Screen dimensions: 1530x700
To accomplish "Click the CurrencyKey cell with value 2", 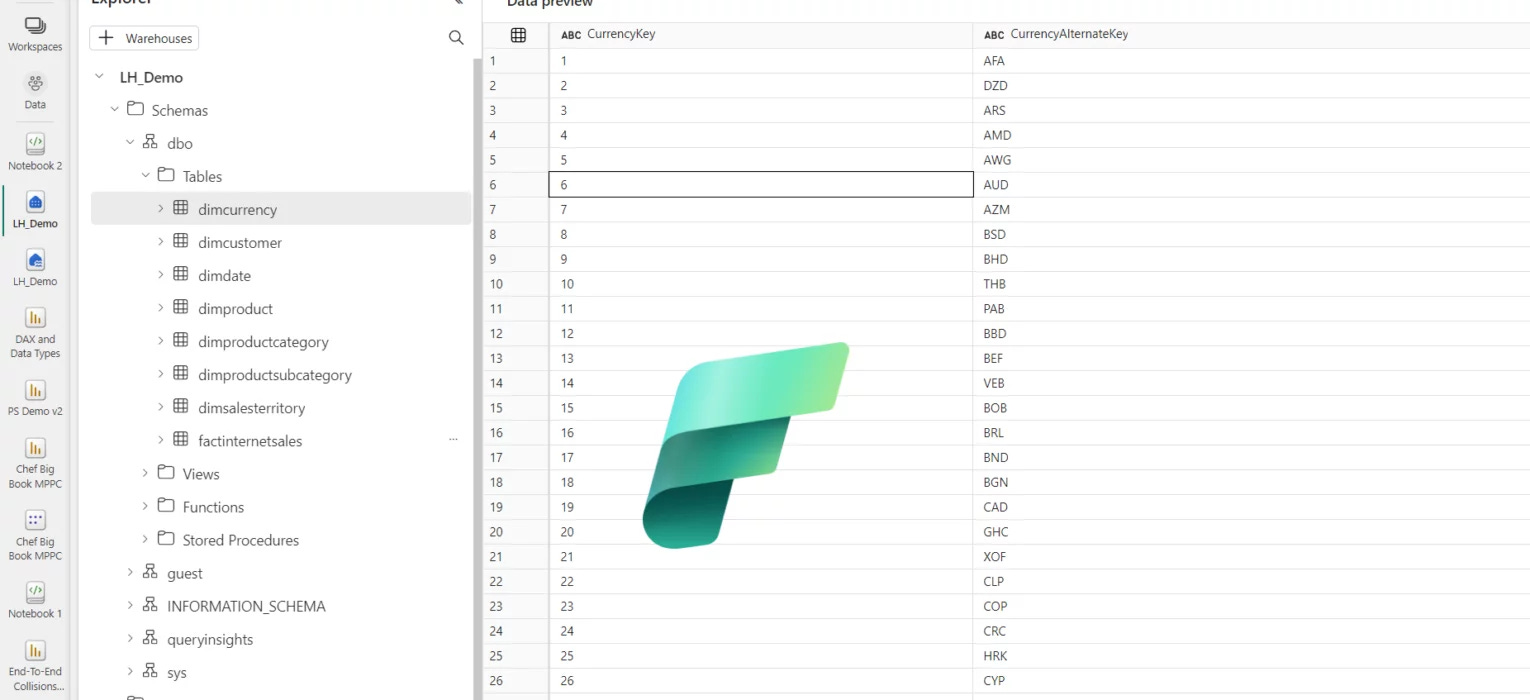I will tap(761, 86).
